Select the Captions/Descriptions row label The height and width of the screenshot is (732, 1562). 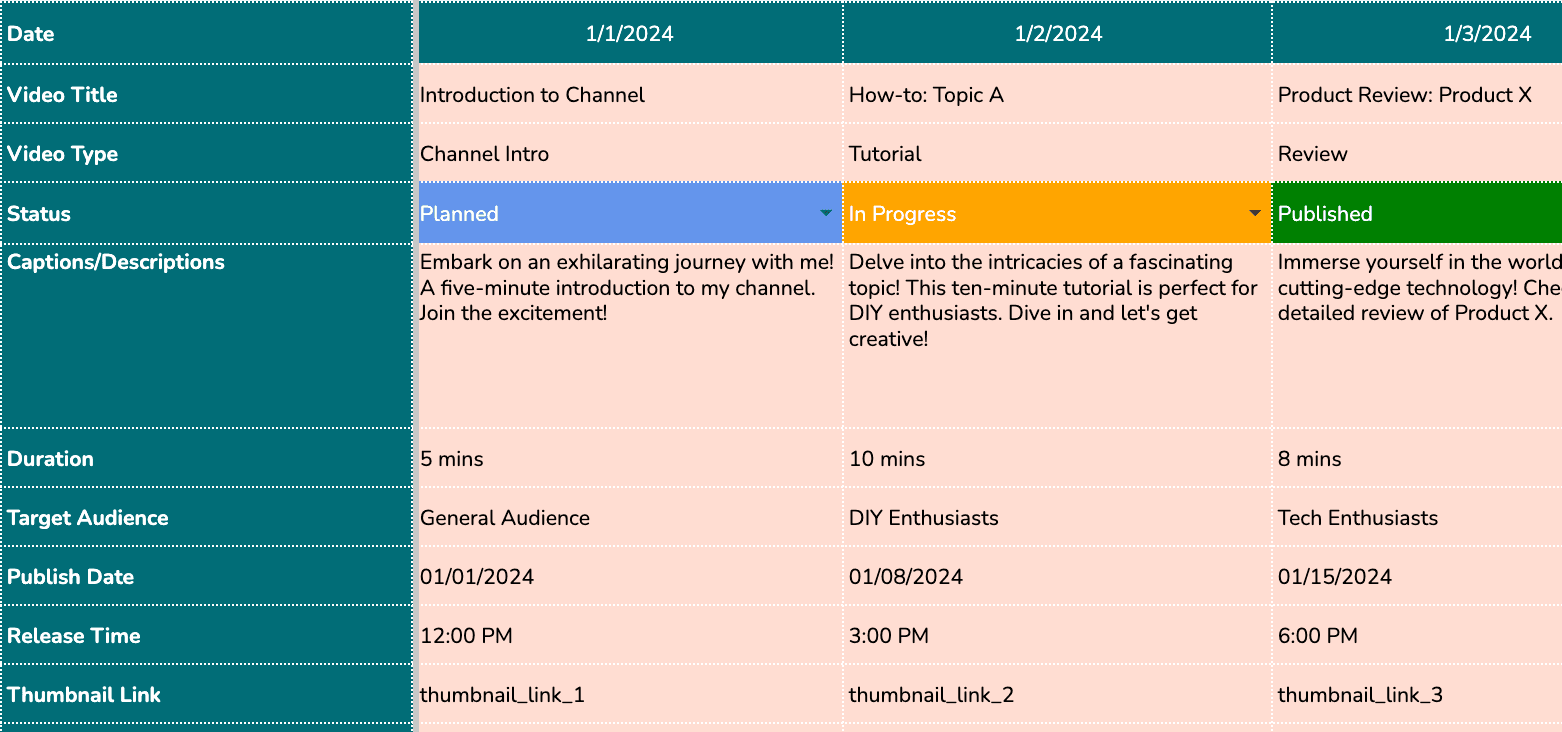(x=207, y=336)
